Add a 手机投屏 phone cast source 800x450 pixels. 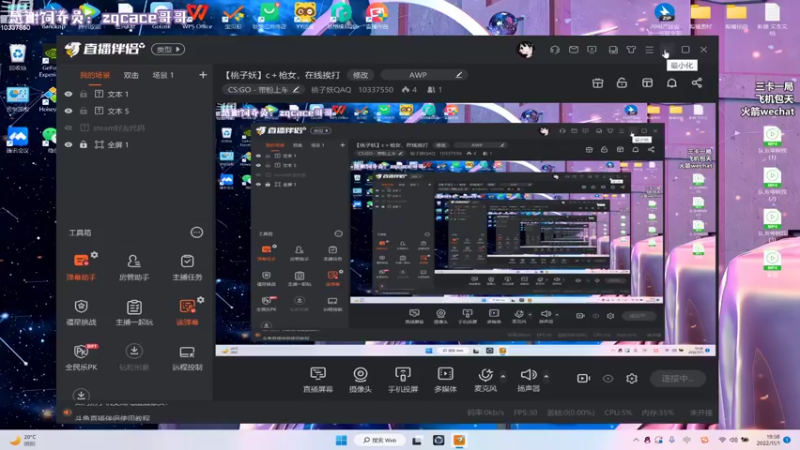pyautogui.click(x=403, y=380)
